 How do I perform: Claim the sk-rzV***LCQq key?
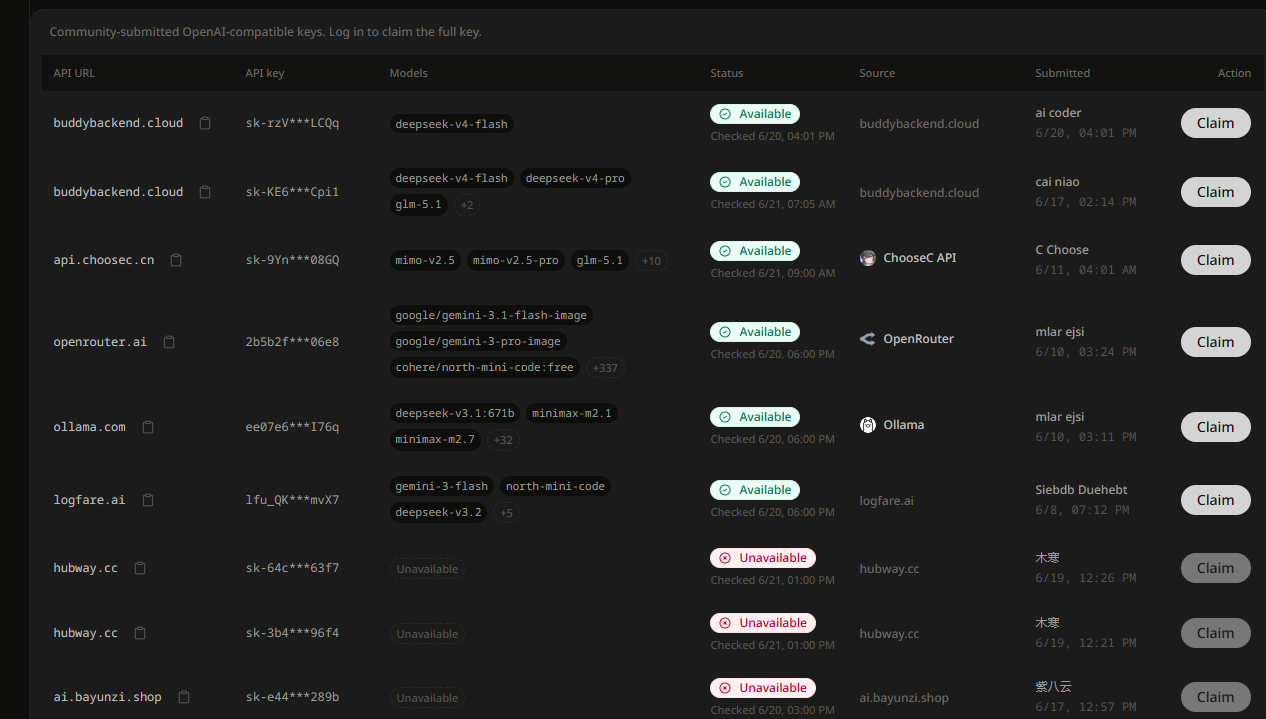[x=1215, y=123]
